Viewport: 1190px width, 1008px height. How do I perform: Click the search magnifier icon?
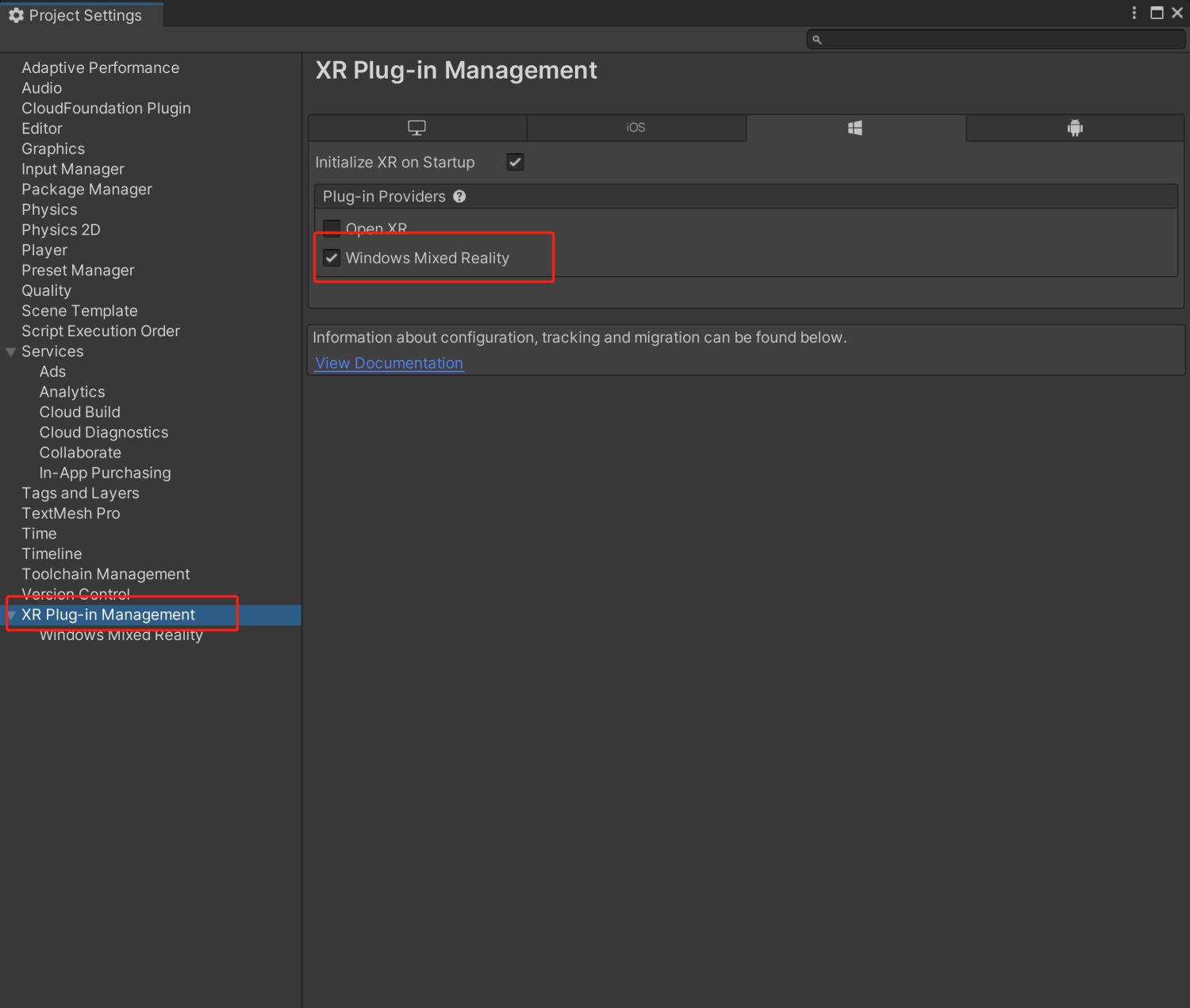point(817,39)
